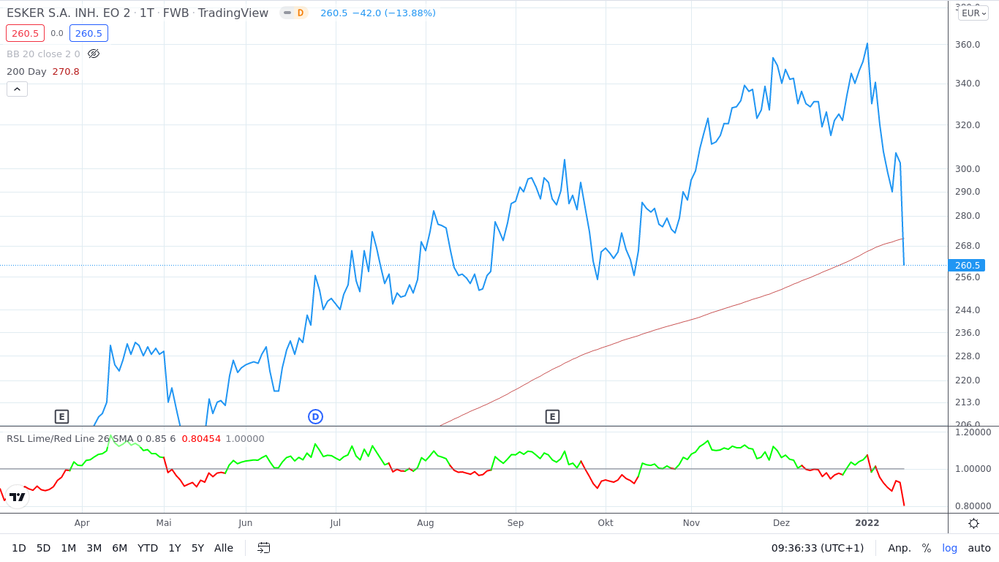Toggle Anp. adjusted data option
Viewport: 999px width, 562px height.
[x=899, y=548]
